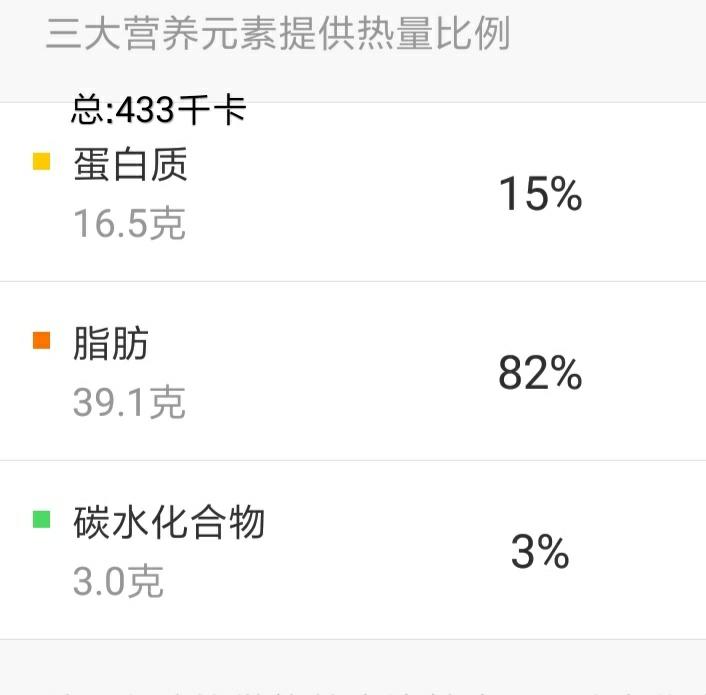Click the 82% fat percentage
Screen dimensions: 706x695
[x=540, y=373]
